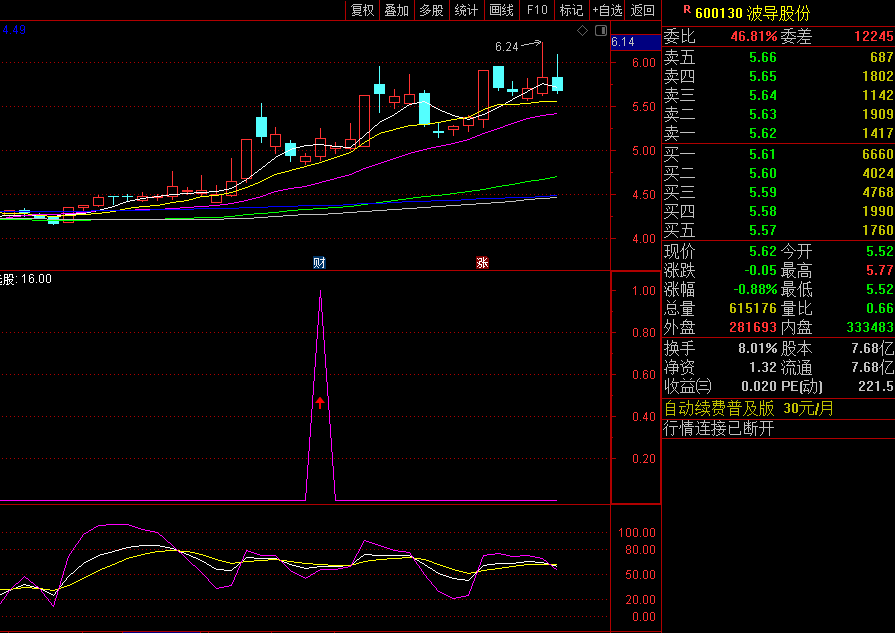Click the 换手 8.01% value
The width and height of the screenshot is (895, 633).
click(757, 348)
